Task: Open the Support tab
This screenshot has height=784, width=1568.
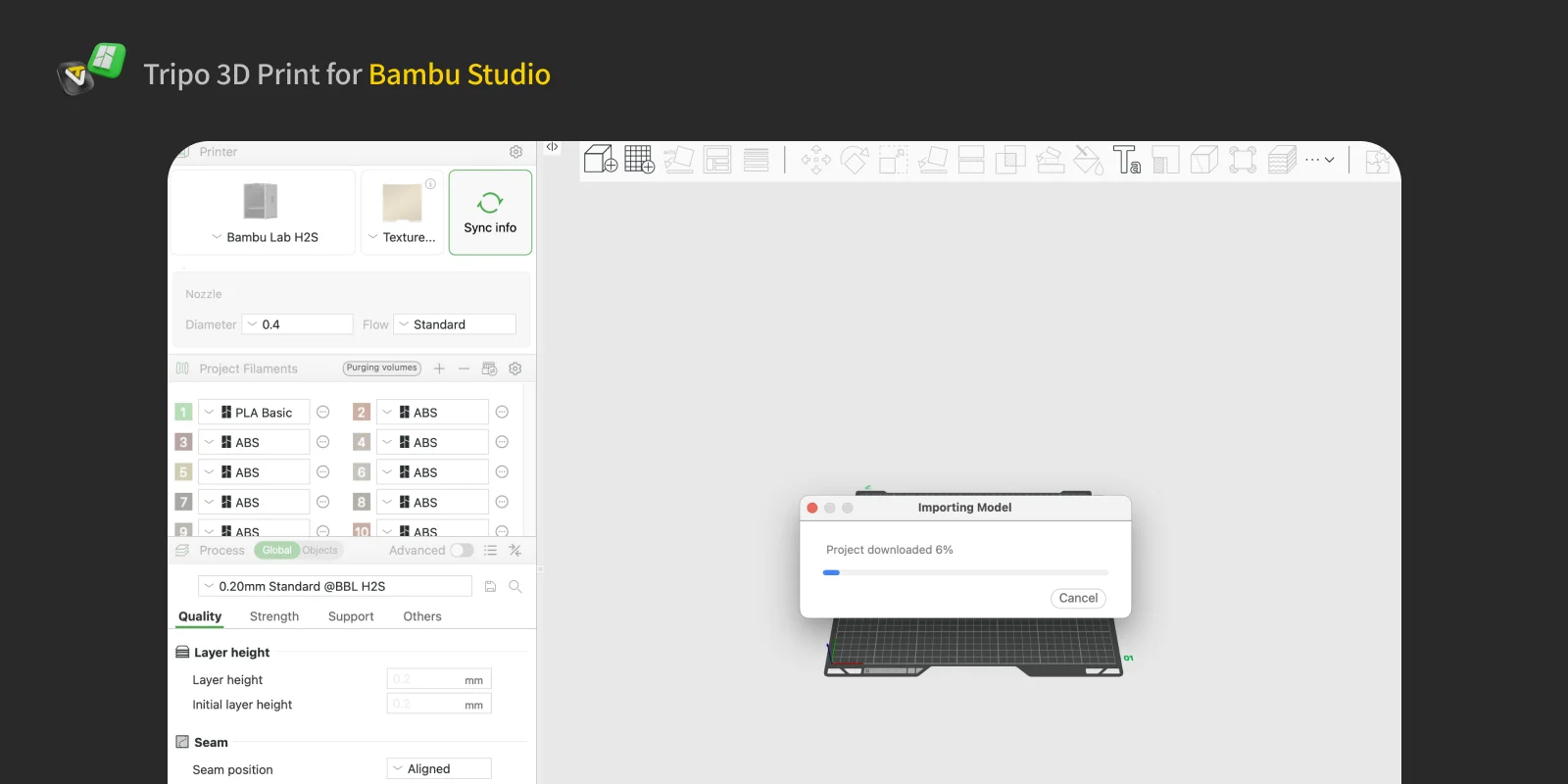Action: point(351,616)
